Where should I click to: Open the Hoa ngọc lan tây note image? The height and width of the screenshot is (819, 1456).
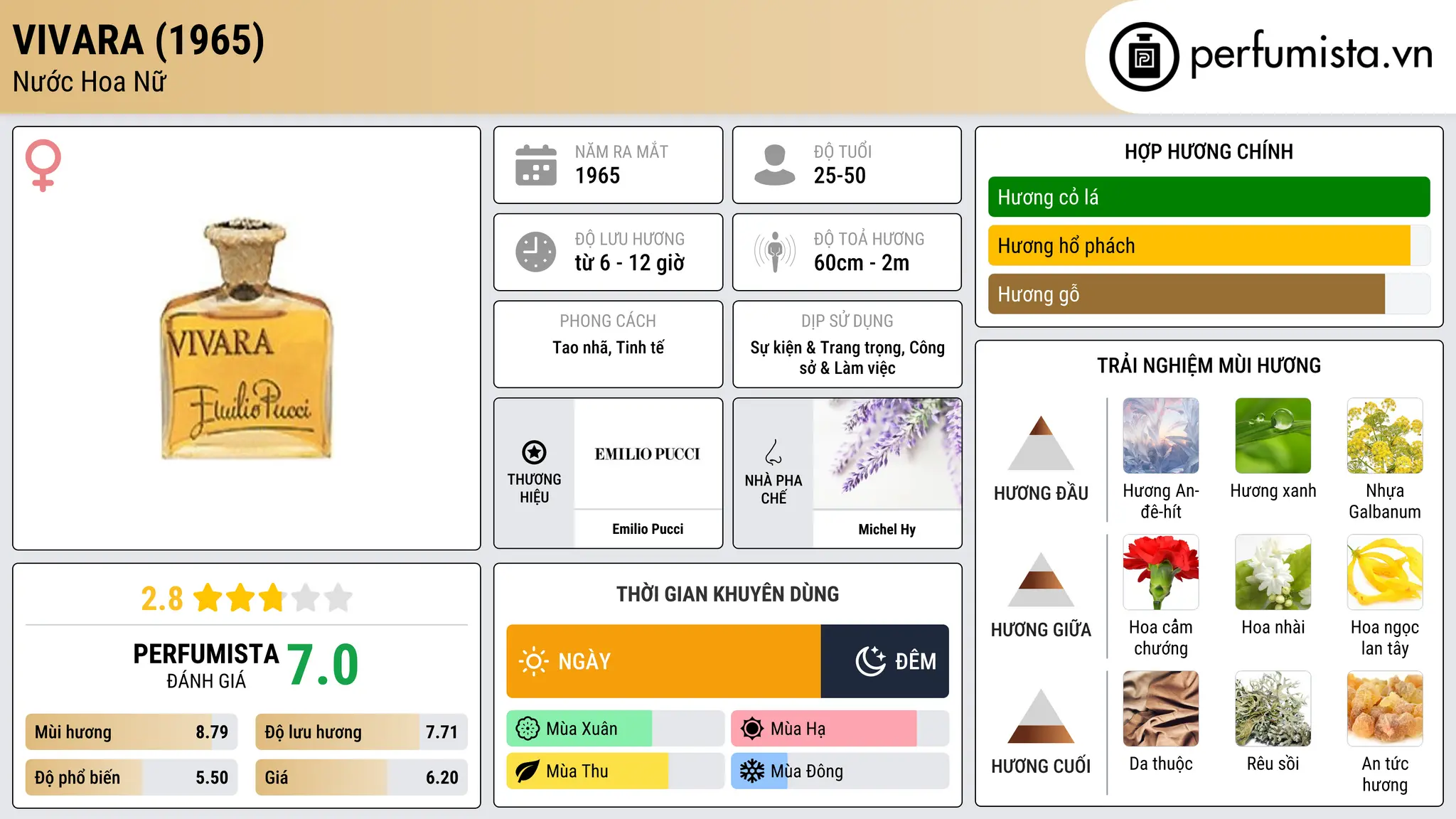point(1385,572)
